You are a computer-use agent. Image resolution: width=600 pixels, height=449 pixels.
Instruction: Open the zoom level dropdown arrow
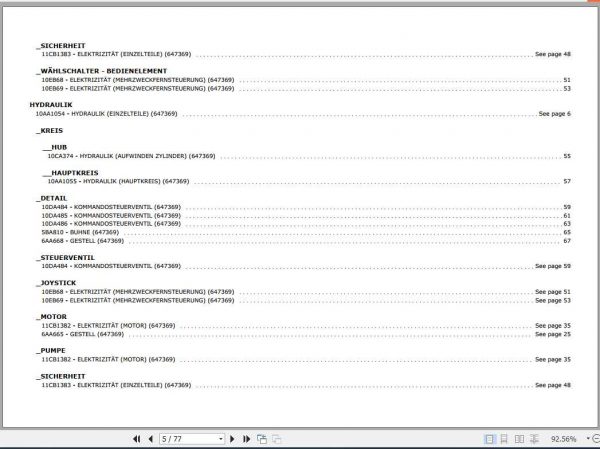588,439
